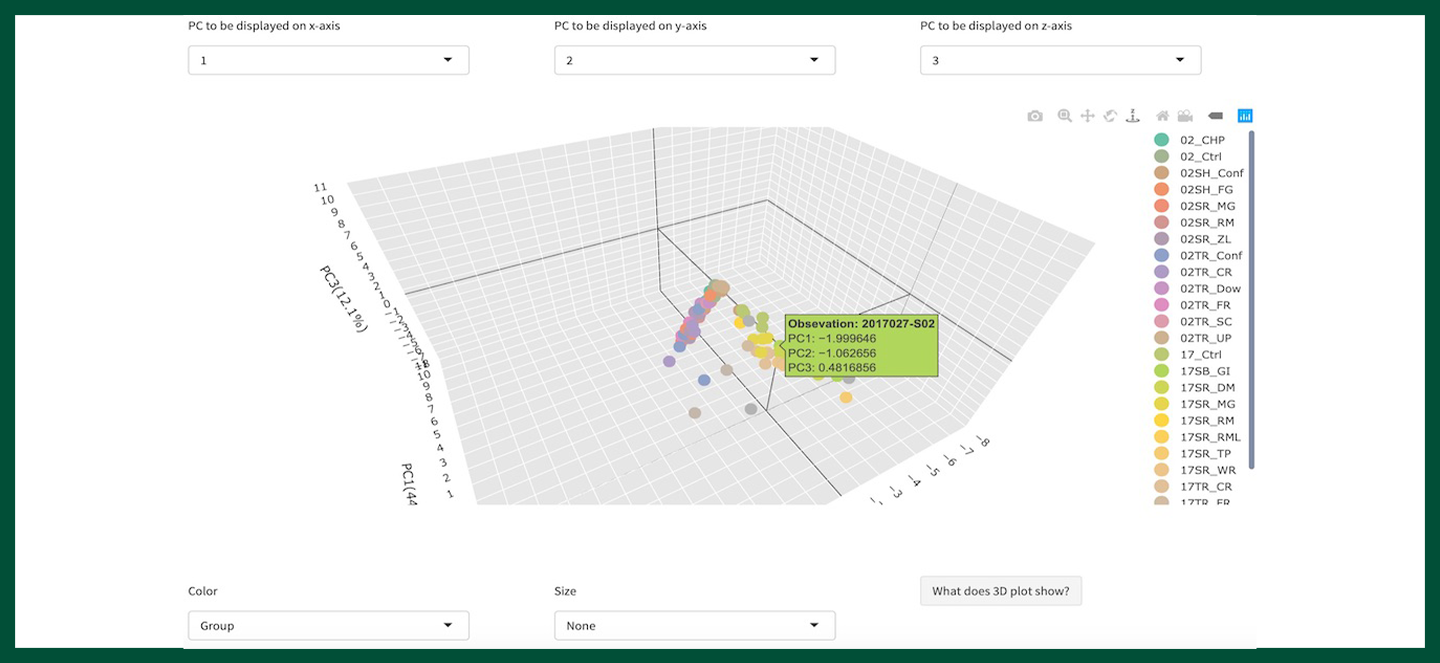
Task: Toggle the 17_Ctrl legend entry
Action: click(1190, 354)
